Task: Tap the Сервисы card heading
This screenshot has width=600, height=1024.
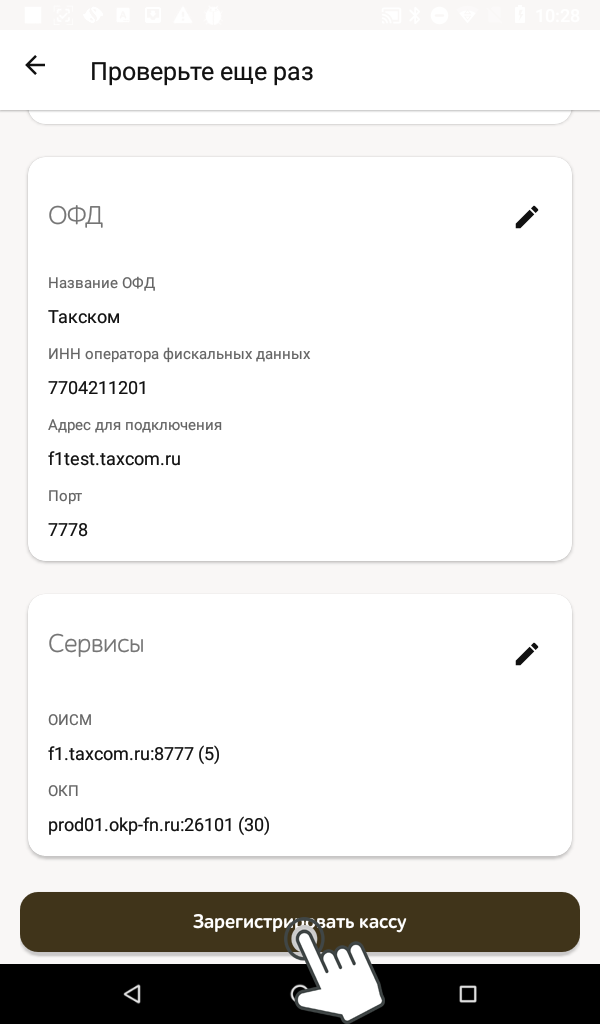Action: point(96,644)
